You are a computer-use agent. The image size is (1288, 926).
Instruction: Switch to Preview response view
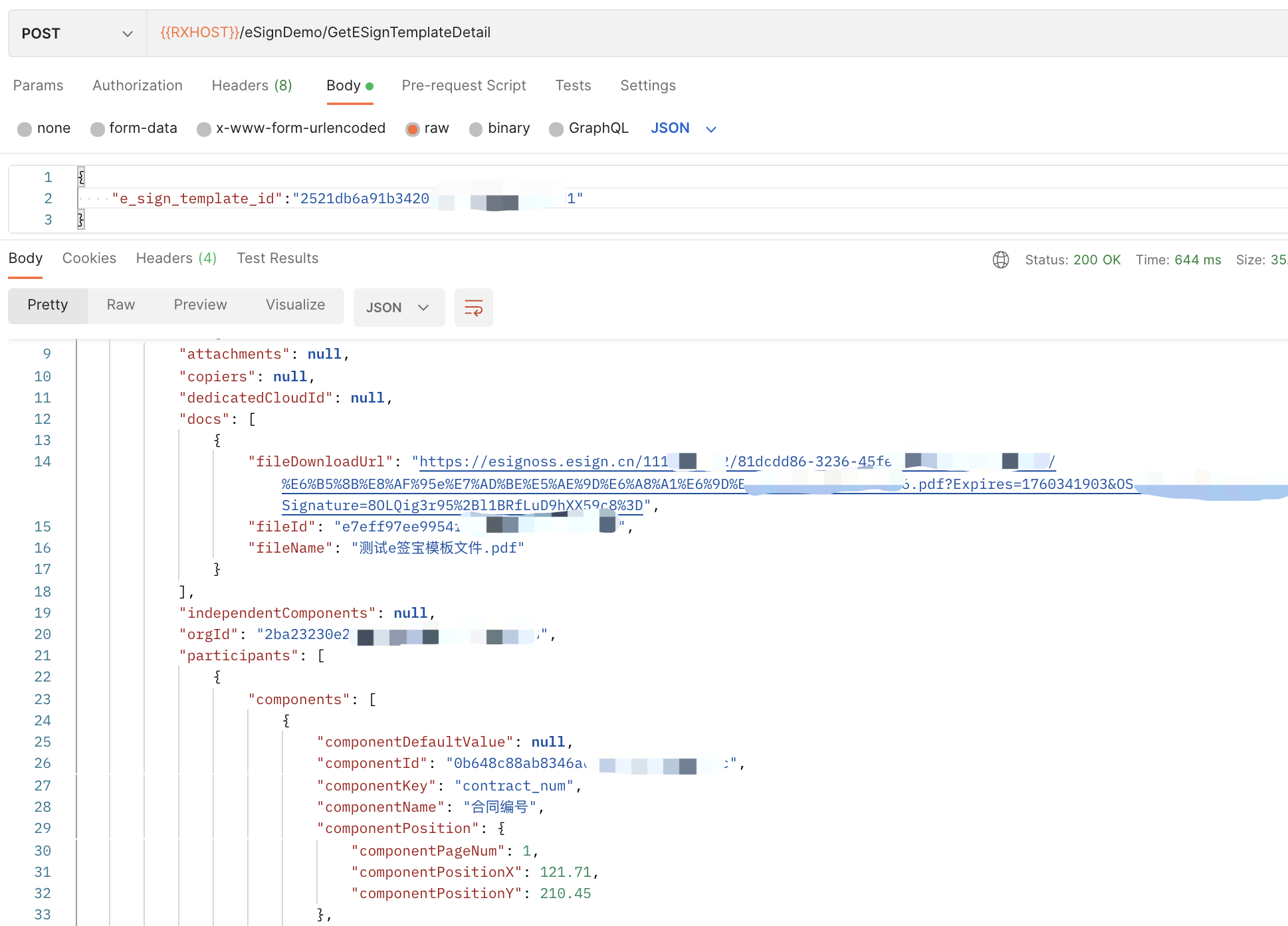(x=200, y=305)
